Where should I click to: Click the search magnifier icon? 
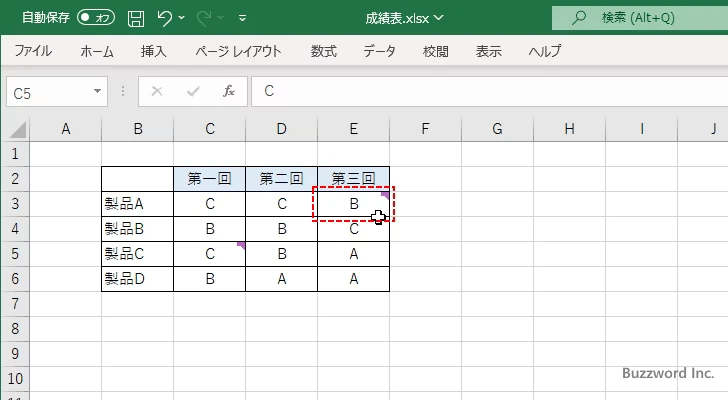(578, 18)
